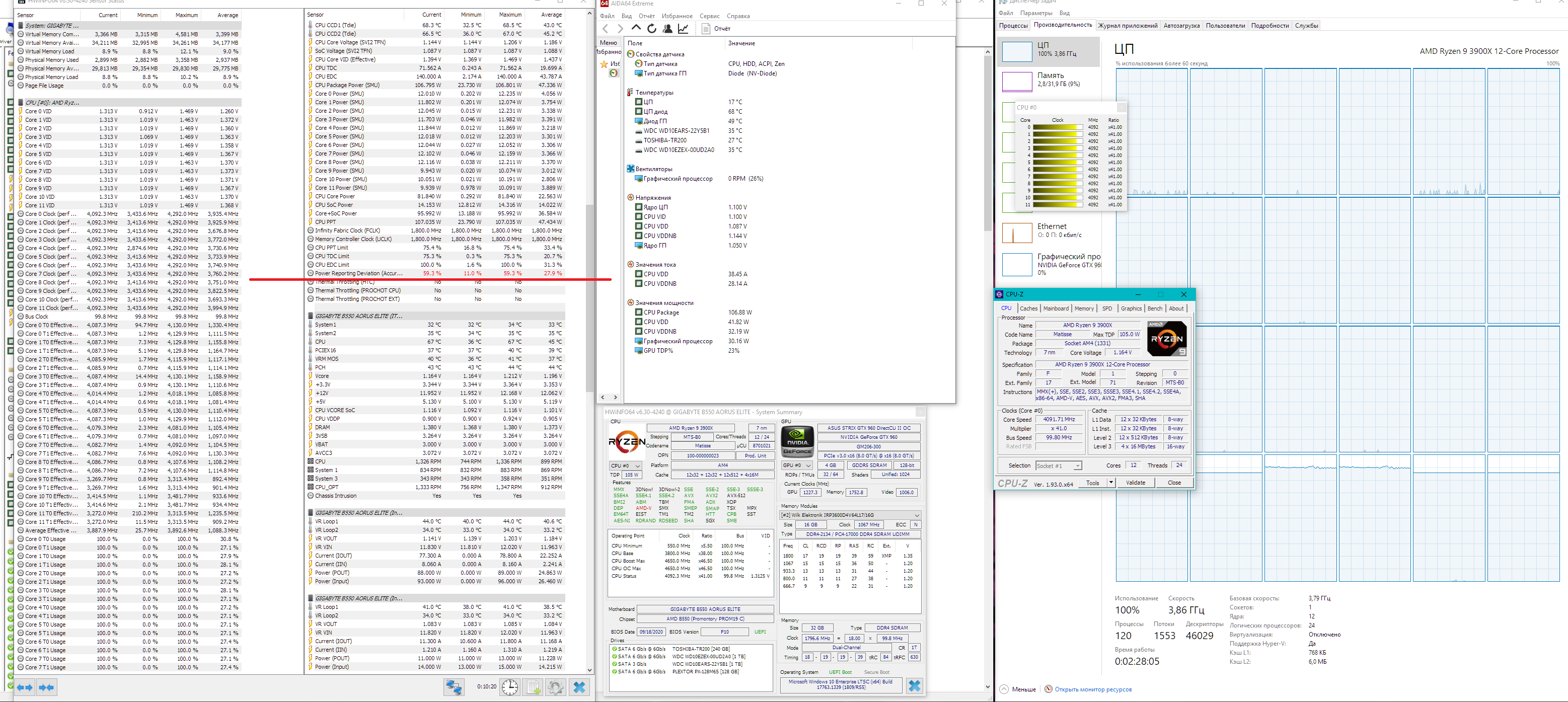Open CPU-Z Graphics tab
1568x702 pixels.
(1131, 308)
